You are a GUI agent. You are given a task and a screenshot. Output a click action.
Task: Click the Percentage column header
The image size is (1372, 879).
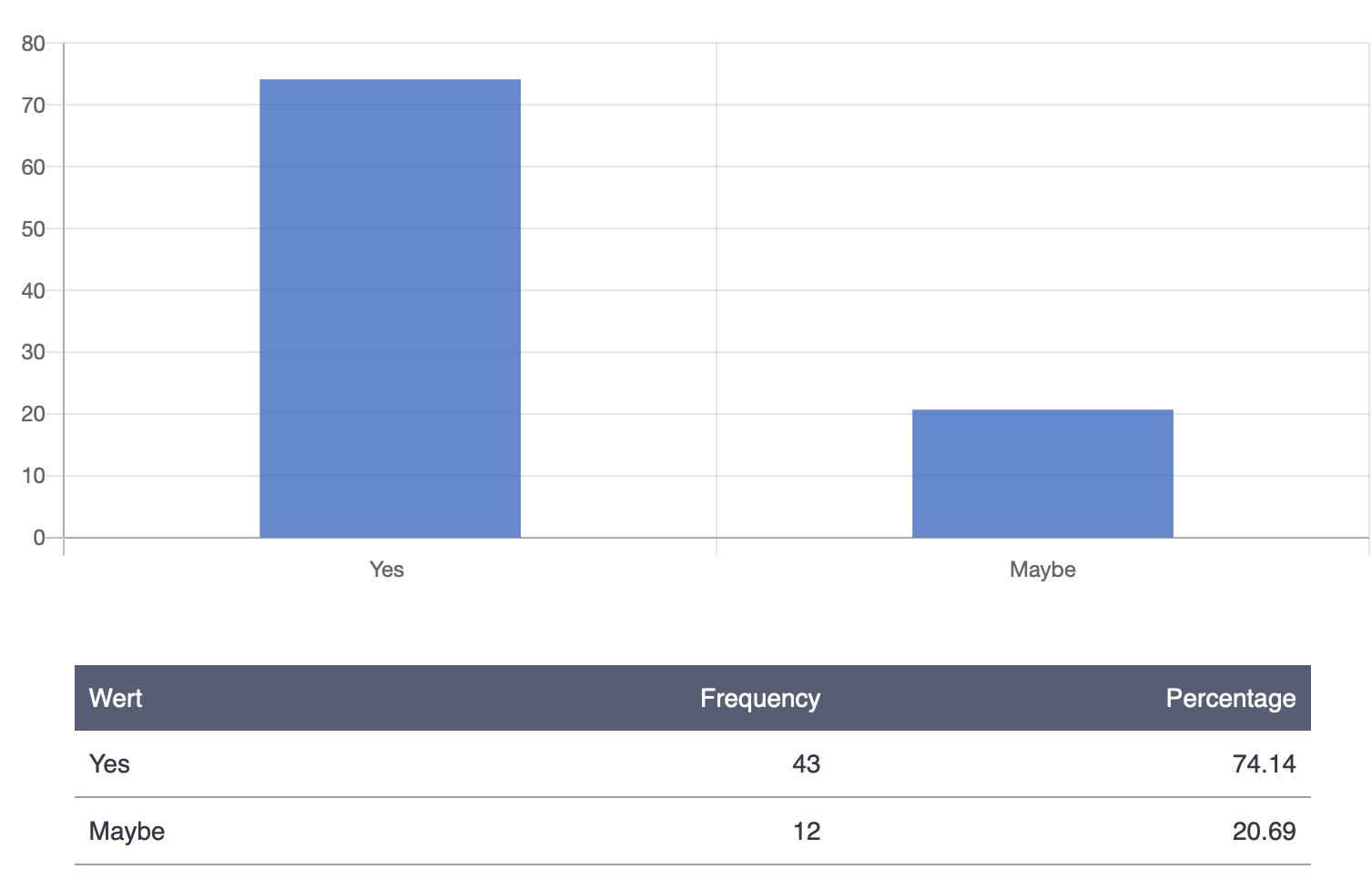1230,698
